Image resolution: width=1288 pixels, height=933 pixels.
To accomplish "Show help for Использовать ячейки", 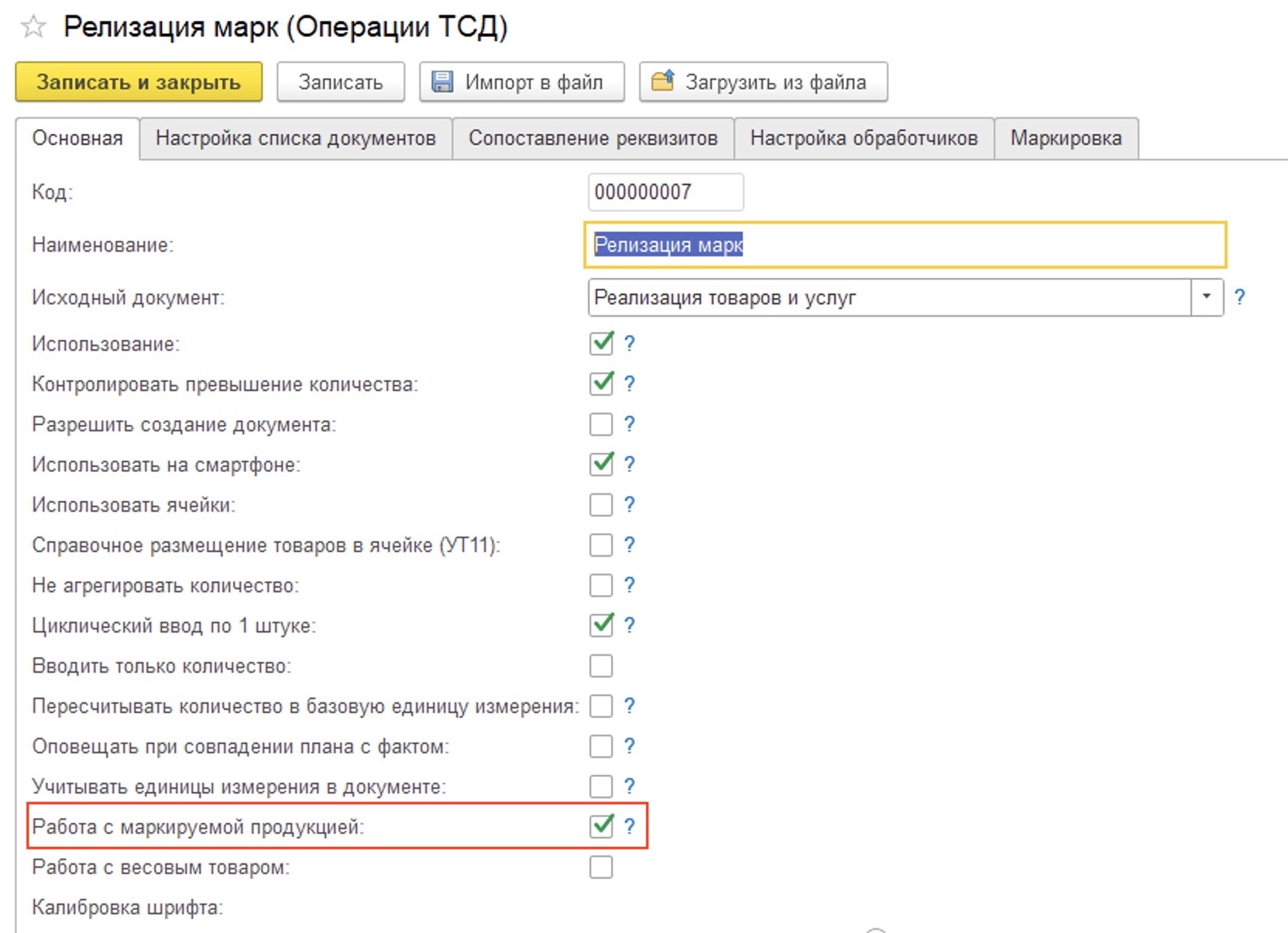I will click(630, 505).
